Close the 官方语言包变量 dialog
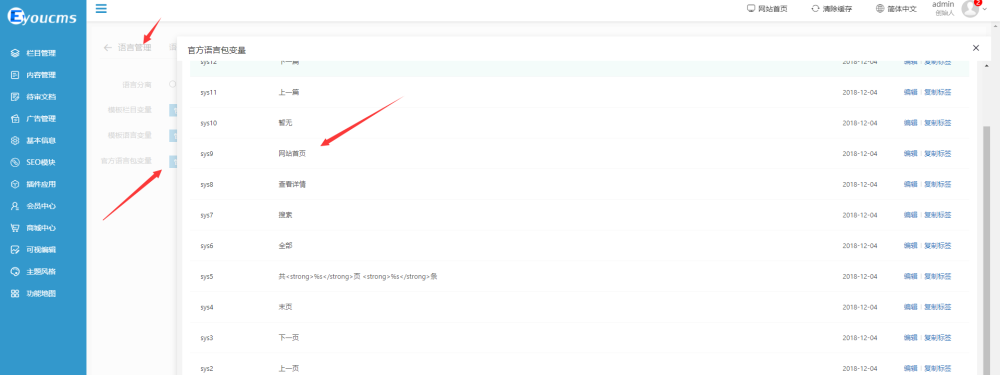Image resolution: width=1000 pixels, height=375 pixels. [976, 48]
